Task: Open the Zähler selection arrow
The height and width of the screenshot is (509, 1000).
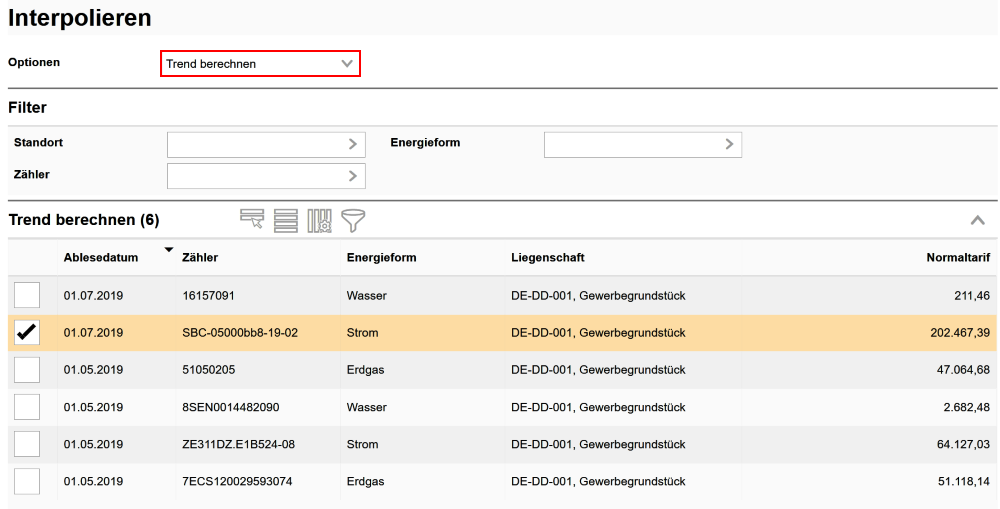Action: coord(353,176)
